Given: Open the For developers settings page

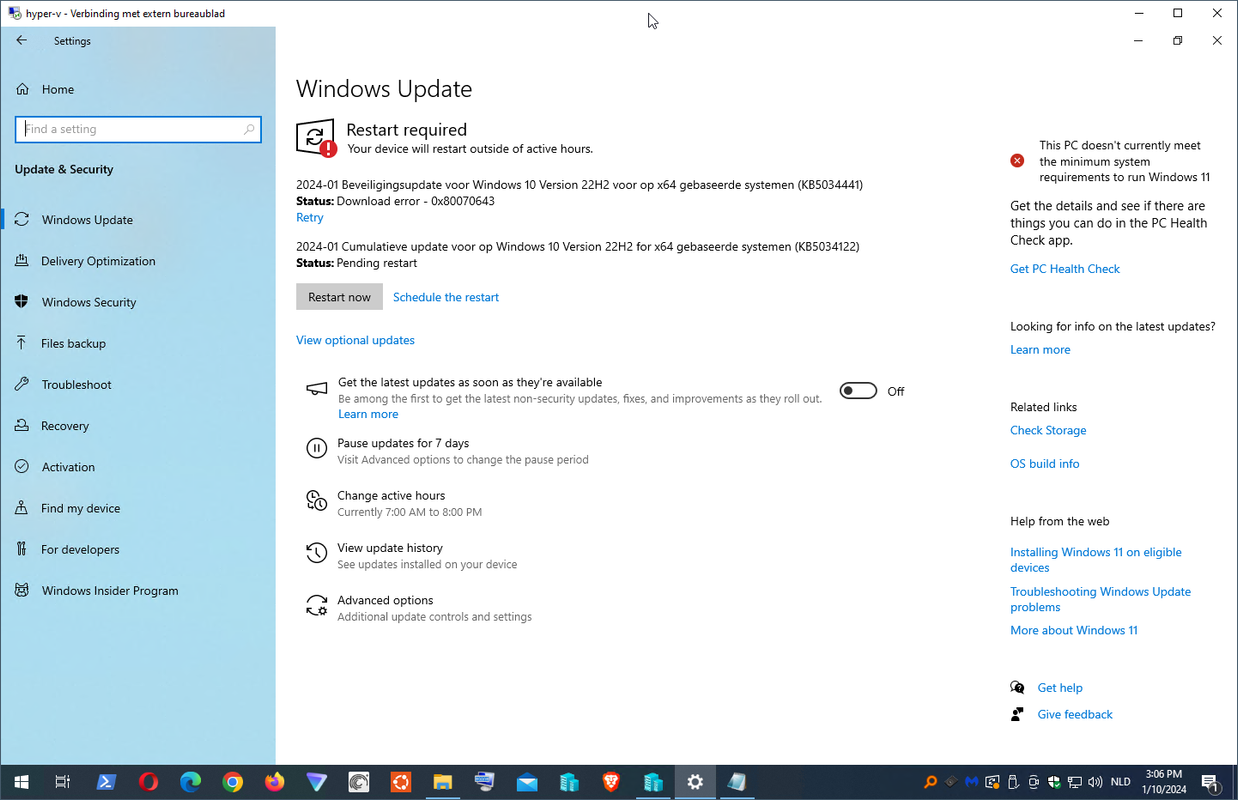Looking at the screenshot, I should [80, 549].
